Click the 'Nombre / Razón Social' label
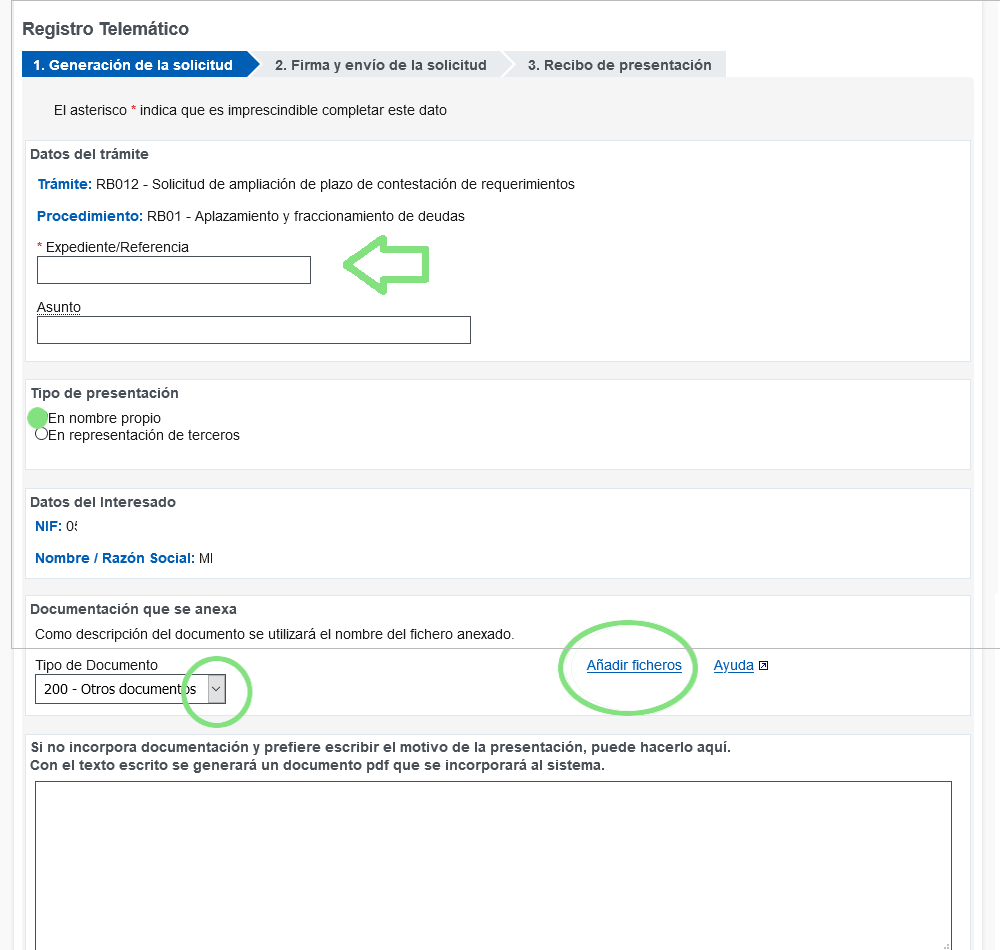The image size is (1000, 950). [x=114, y=558]
